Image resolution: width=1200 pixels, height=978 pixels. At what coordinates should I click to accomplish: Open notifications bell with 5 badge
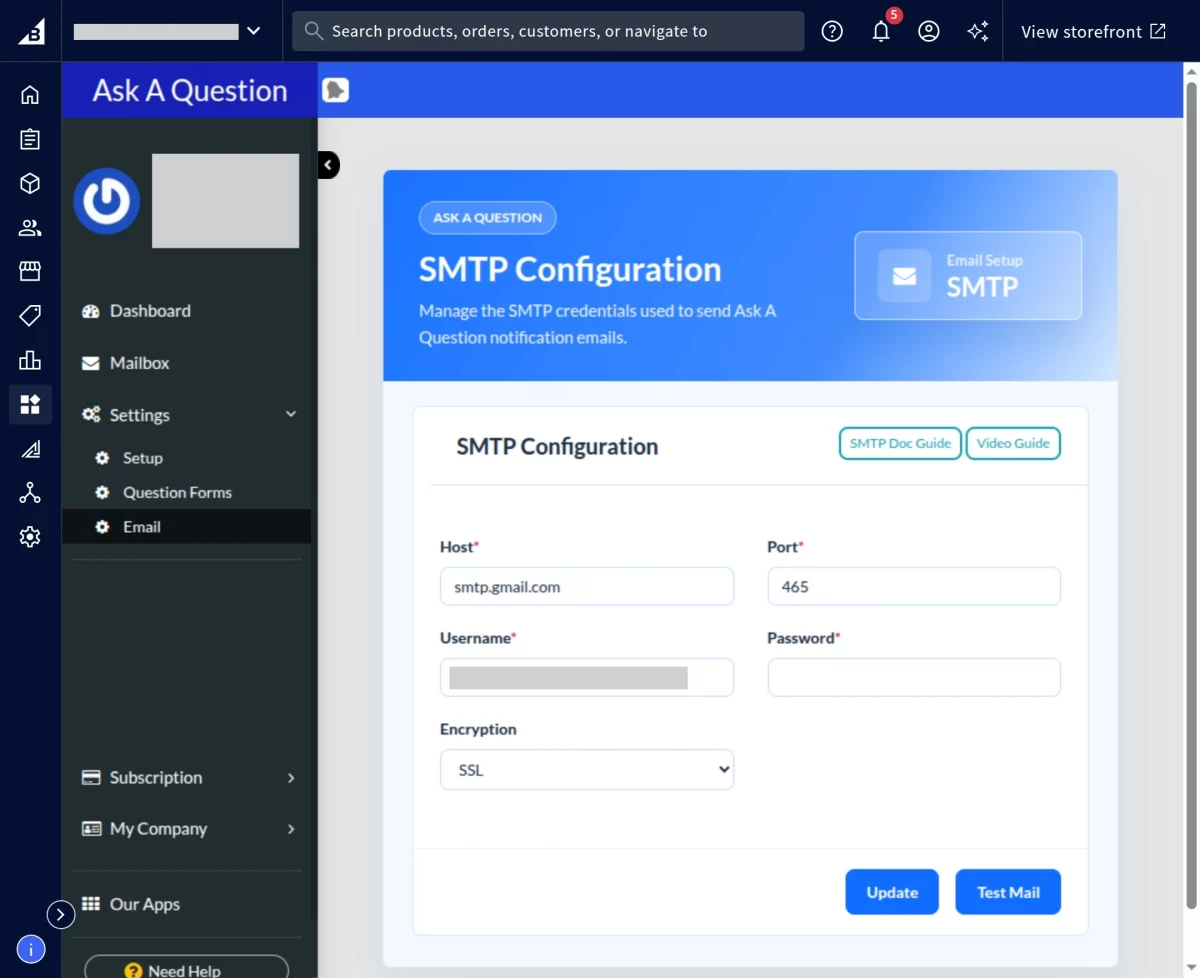click(881, 31)
